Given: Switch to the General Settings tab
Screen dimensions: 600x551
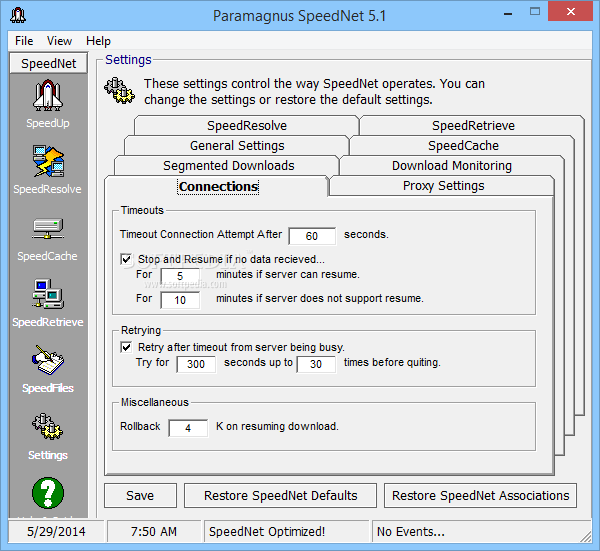Looking at the screenshot, I should tap(237, 145).
